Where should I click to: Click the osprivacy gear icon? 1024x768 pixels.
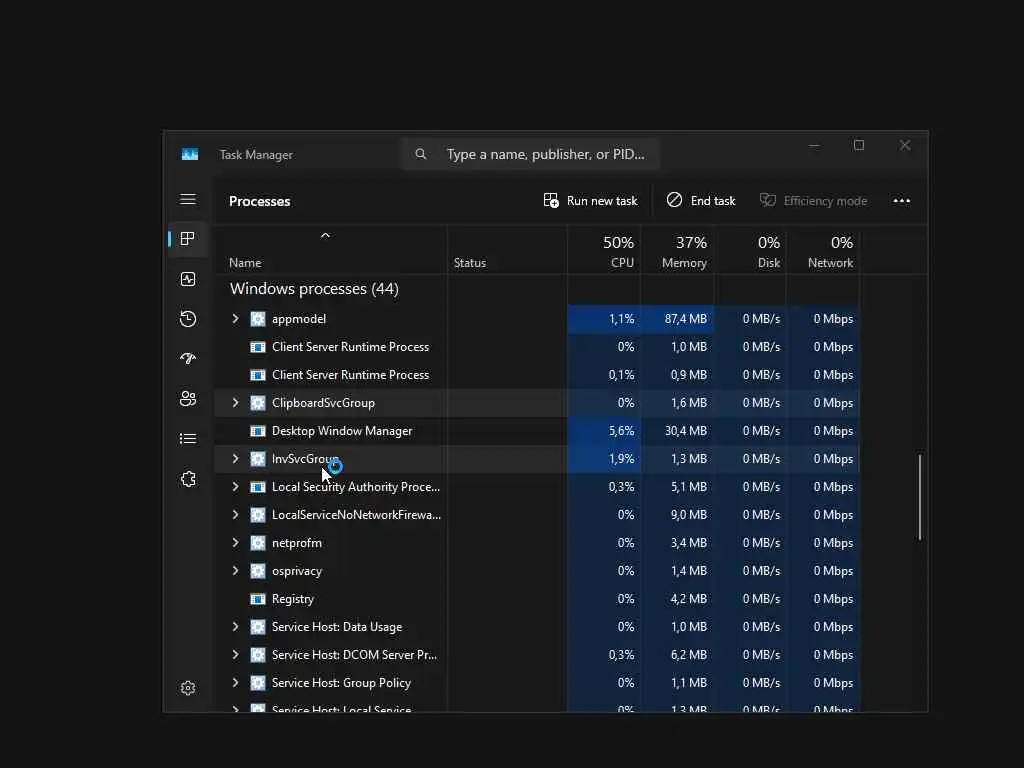[258, 571]
